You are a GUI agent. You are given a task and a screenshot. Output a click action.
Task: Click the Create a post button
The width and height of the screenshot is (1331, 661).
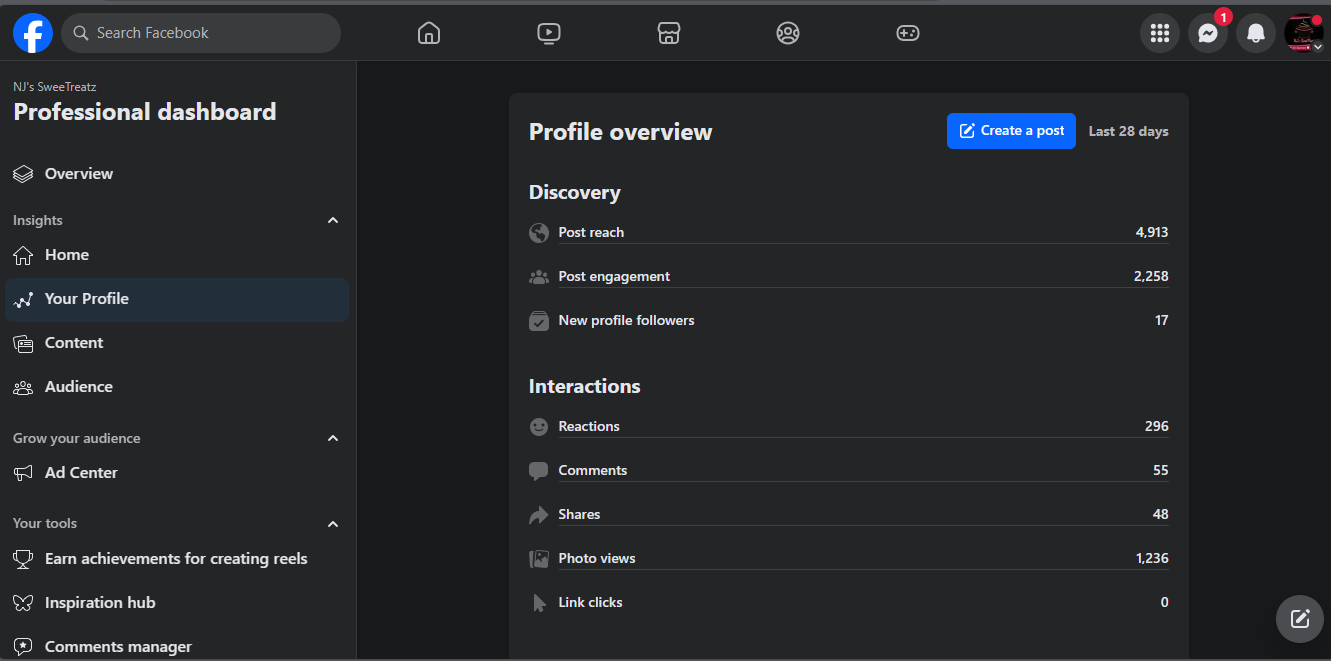tap(1011, 131)
